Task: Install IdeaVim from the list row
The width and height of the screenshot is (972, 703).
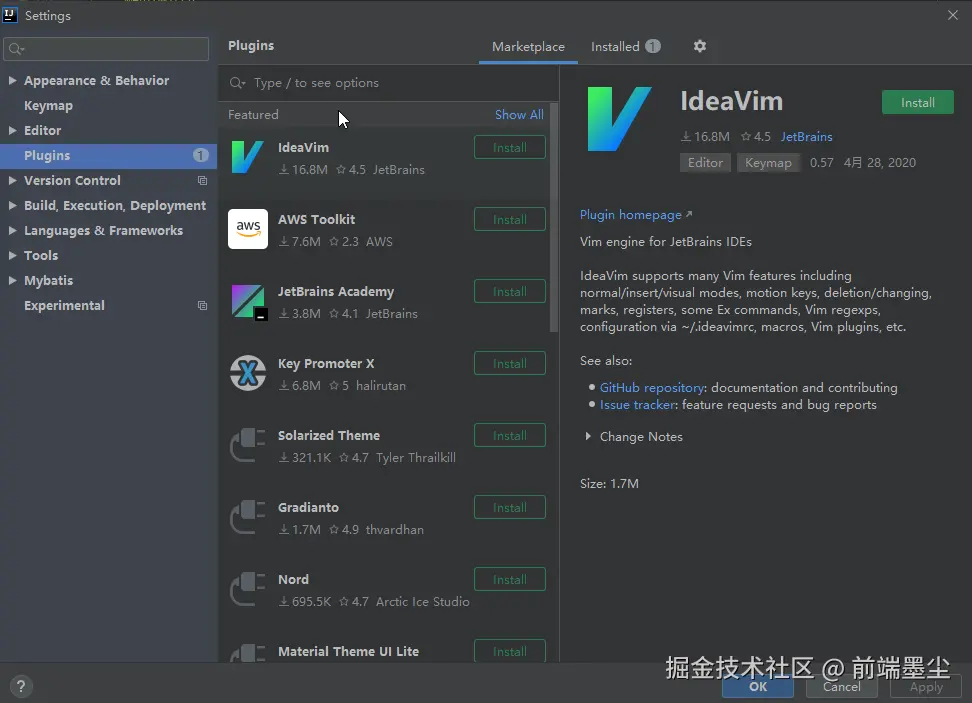Action: point(510,148)
